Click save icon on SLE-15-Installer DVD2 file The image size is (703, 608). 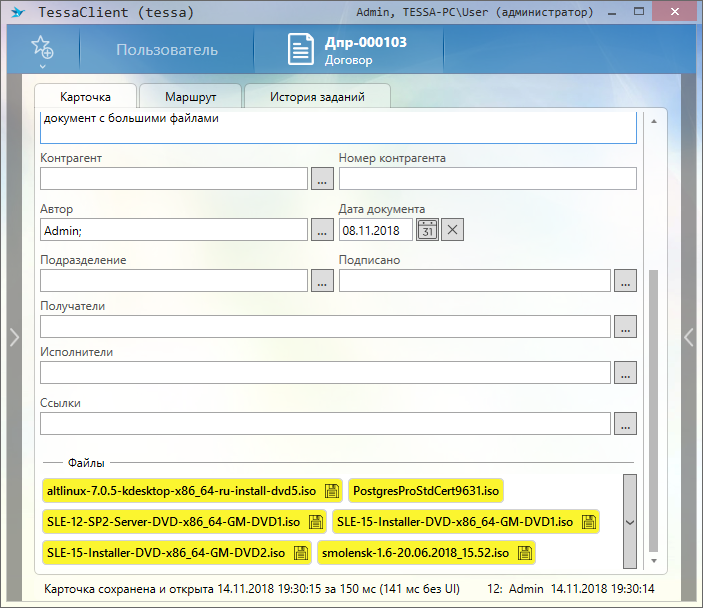(x=300, y=552)
